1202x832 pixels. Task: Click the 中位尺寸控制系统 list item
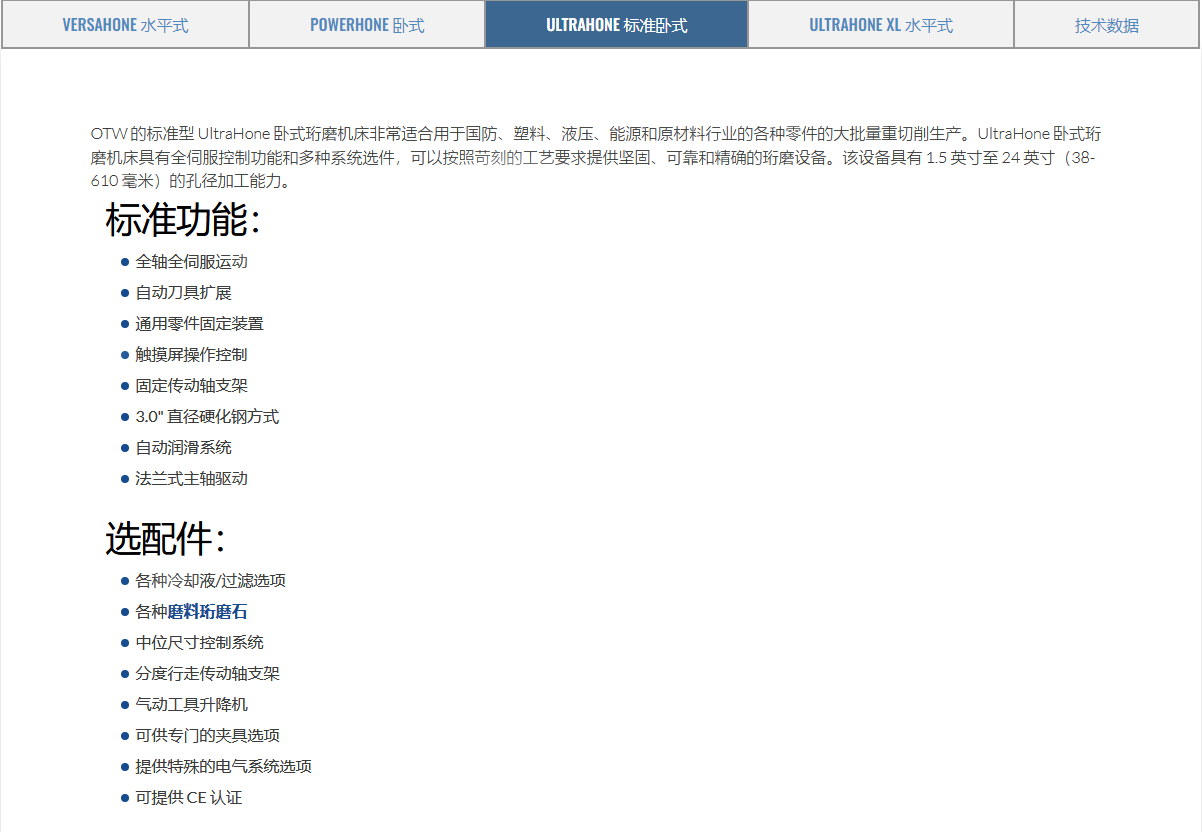[x=199, y=643]
